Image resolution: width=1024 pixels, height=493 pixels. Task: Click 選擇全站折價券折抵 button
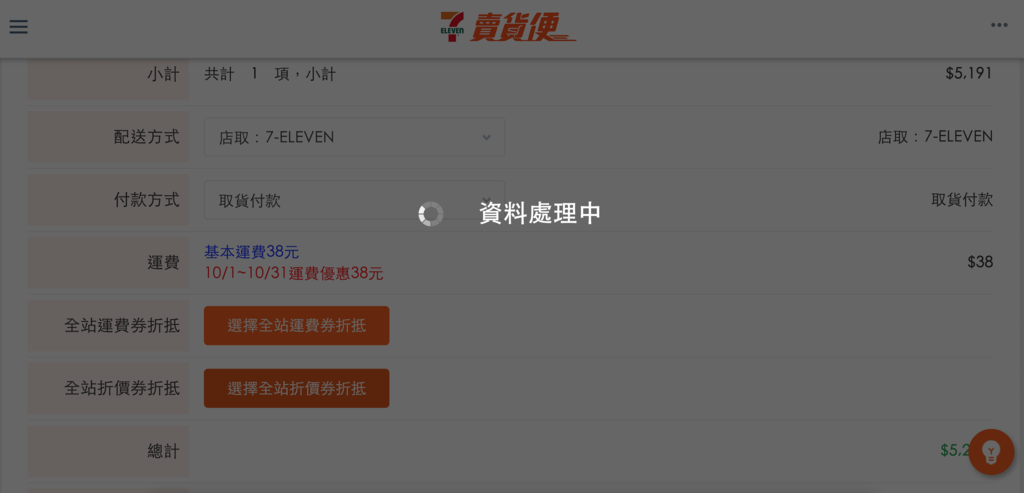296,389
